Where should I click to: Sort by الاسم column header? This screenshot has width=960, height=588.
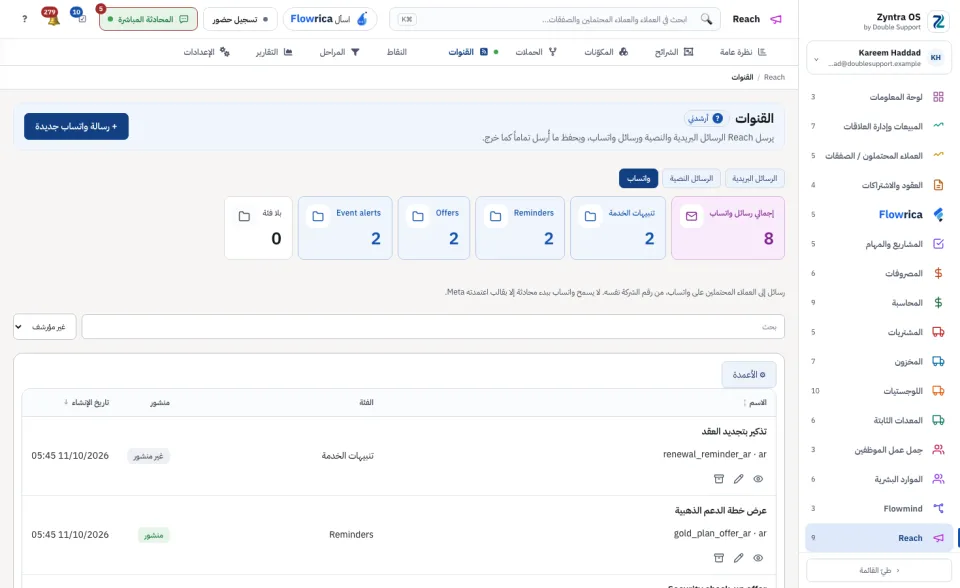click(755, 402)
